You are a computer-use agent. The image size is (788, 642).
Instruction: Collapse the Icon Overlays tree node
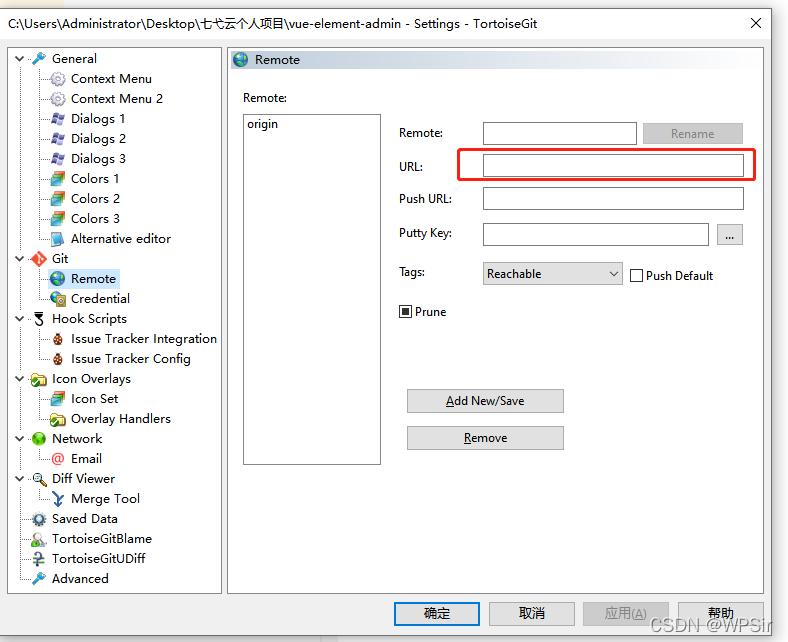coord(20,379)
